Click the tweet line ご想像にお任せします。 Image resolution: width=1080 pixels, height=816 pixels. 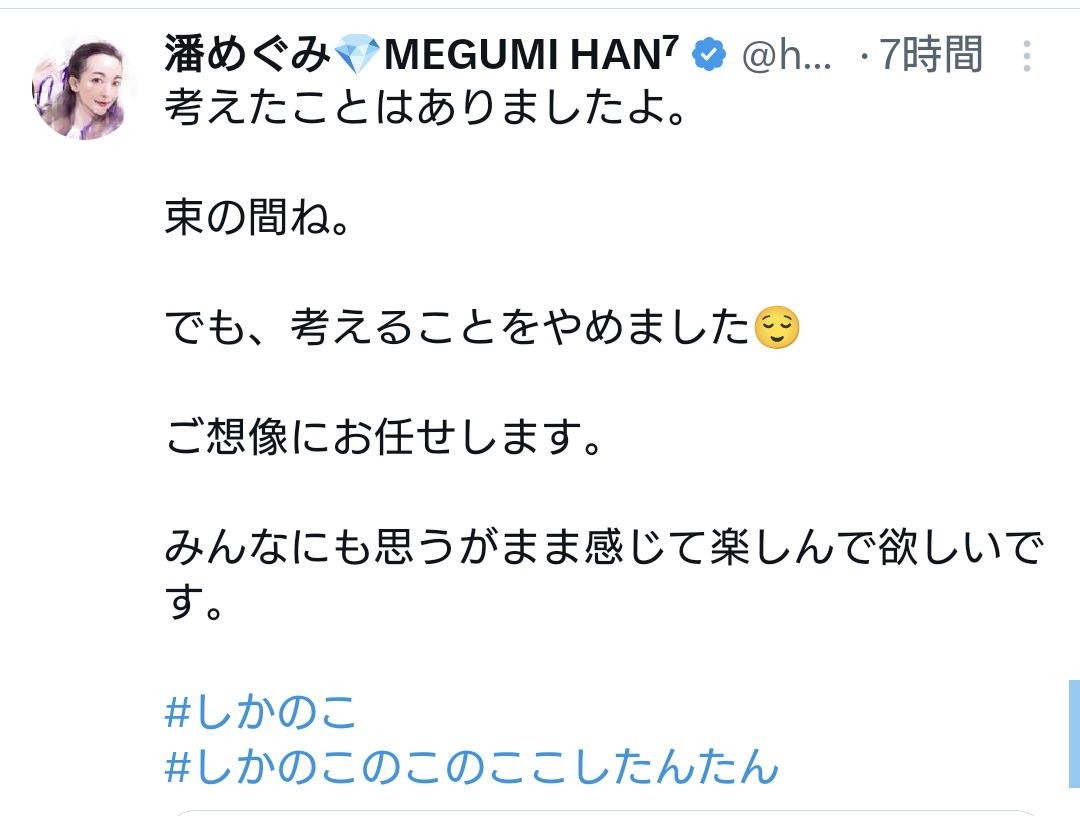tap(384, 437)
